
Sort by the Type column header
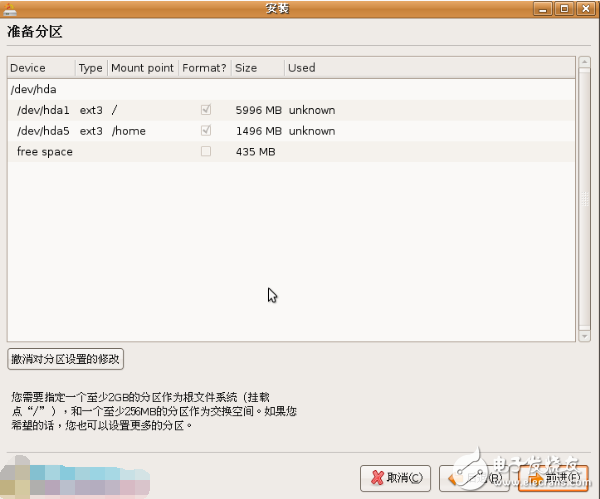point(91,68)
